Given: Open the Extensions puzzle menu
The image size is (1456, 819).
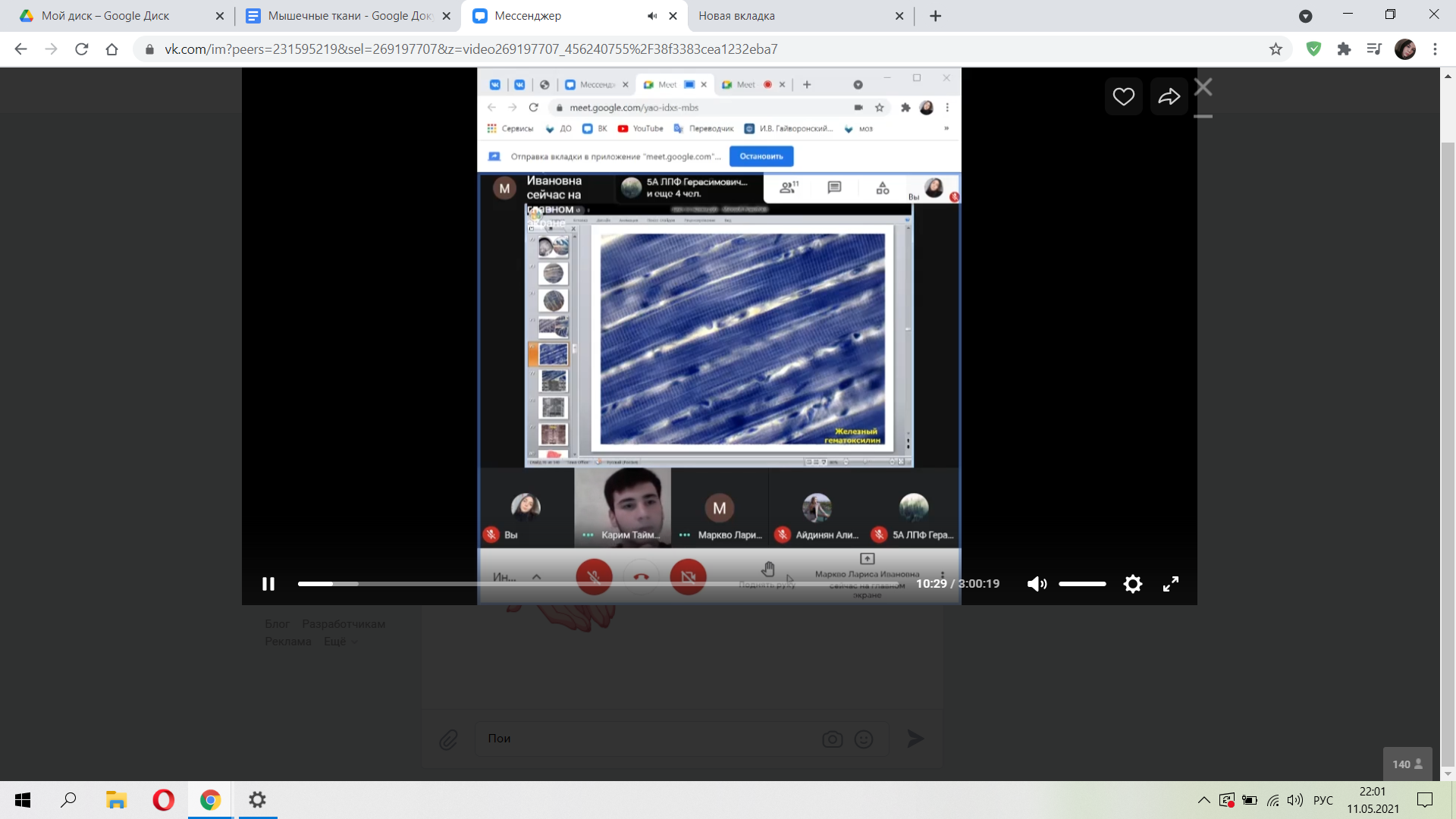Looking at the screenshot, I should pyautogui.click(x=1344, y=49).
